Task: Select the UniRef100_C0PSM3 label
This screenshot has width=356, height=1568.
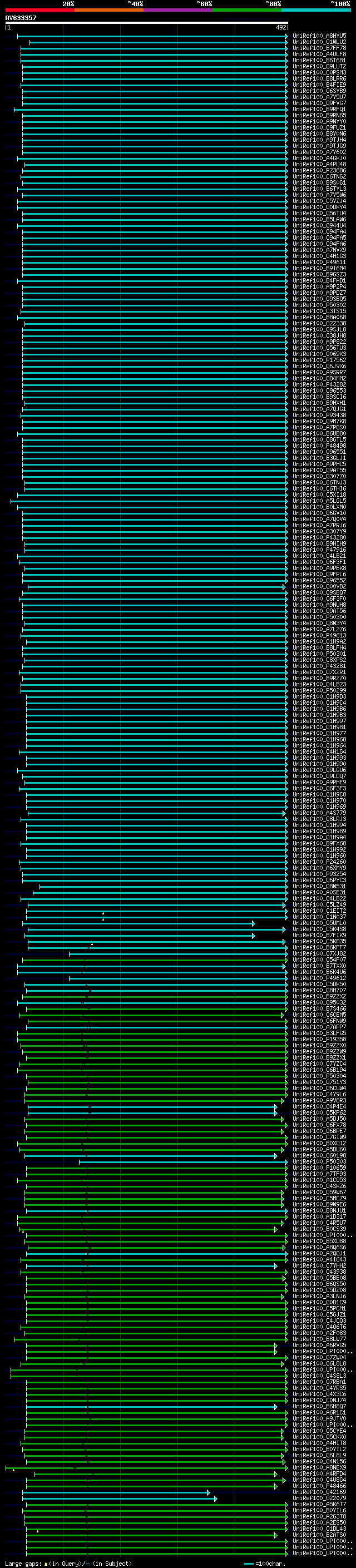Action: (319, 72)
